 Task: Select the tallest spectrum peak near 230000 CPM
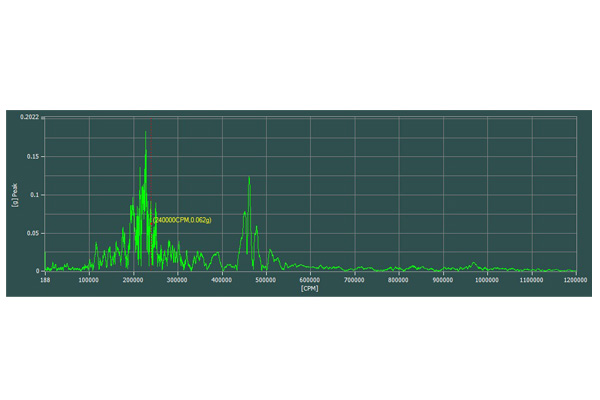tap(146, 135)
